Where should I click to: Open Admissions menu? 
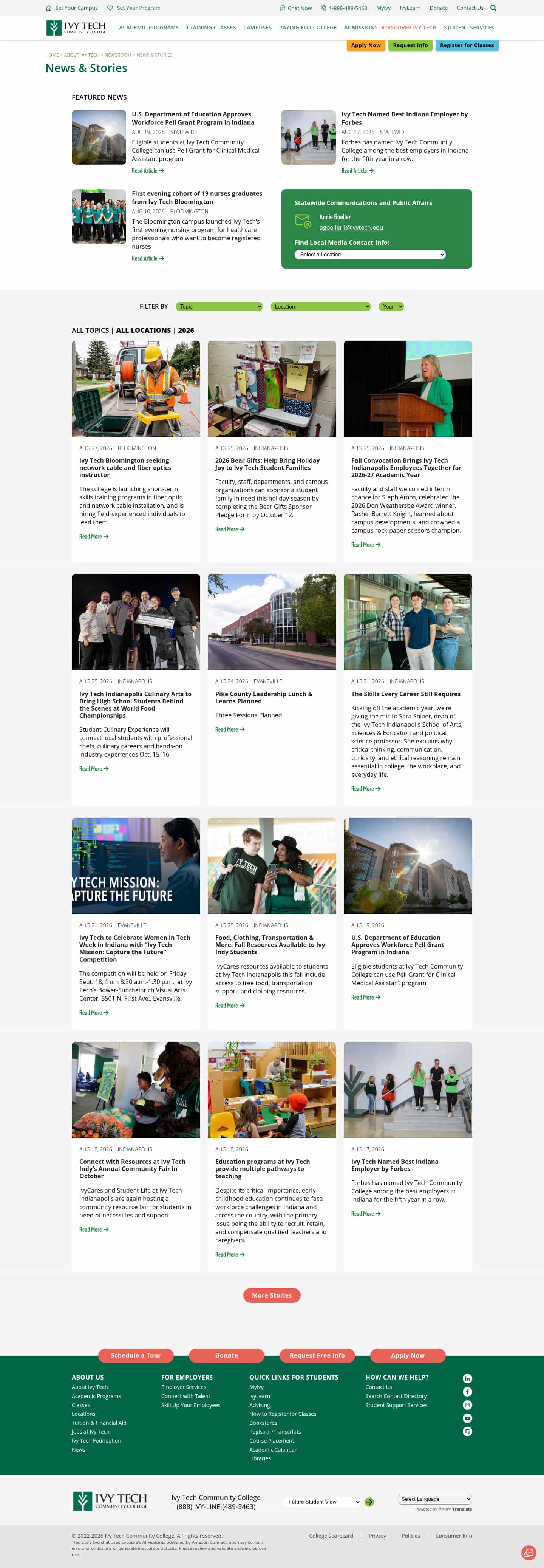pyautogui.click(x=361, y=28)
